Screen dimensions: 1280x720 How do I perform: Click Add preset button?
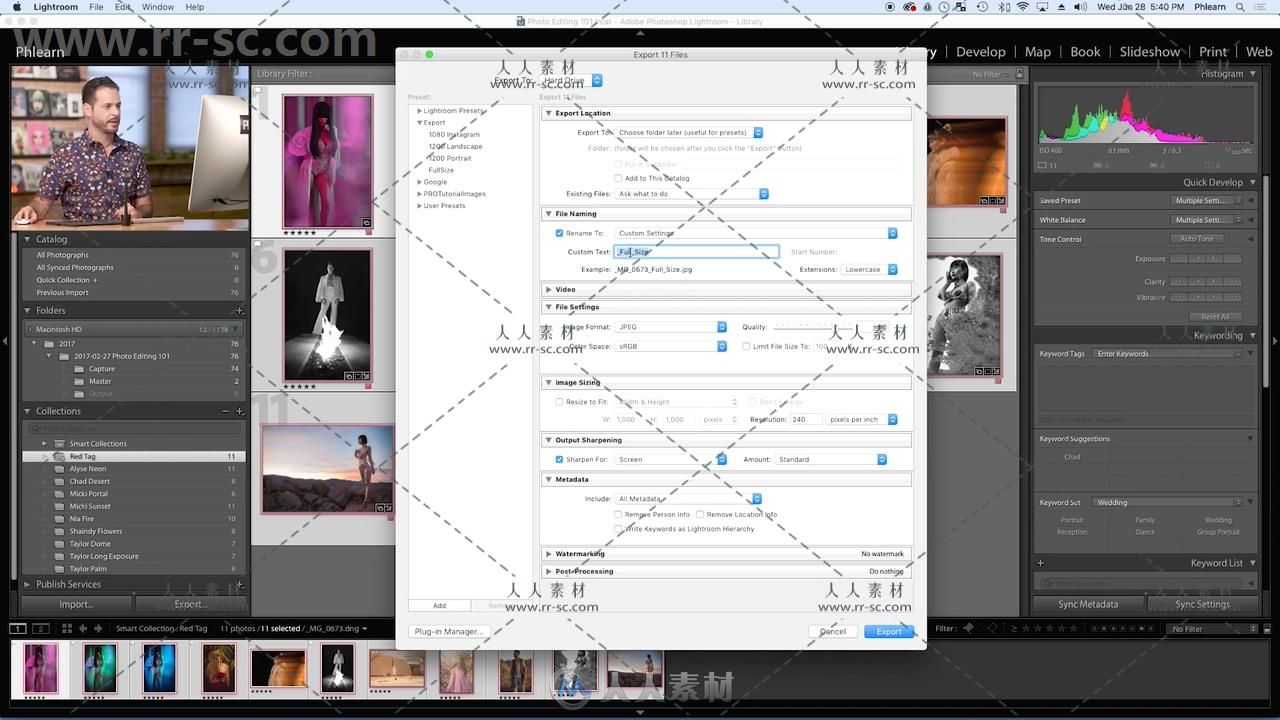point(439,605)
